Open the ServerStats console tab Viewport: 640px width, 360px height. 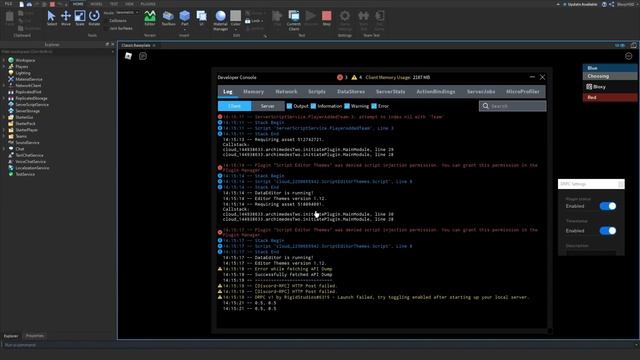click(x=391, y=92)
